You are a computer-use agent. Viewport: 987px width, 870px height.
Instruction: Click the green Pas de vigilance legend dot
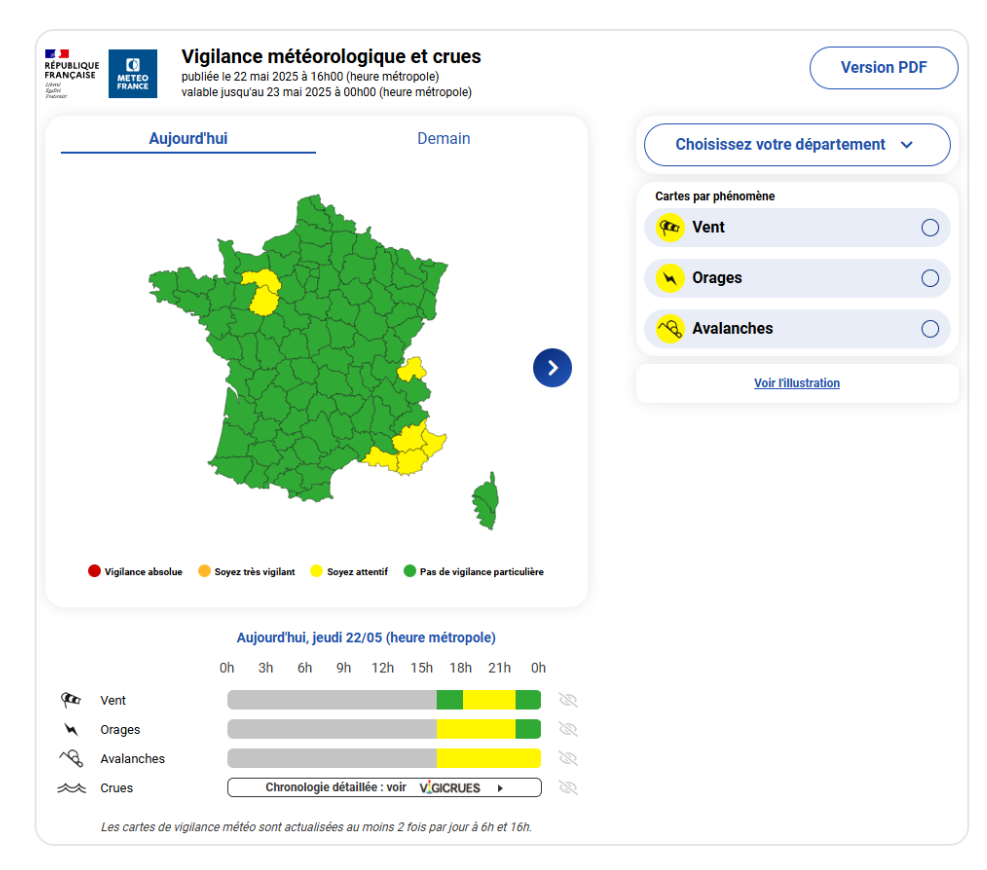(x=410, y=571)
